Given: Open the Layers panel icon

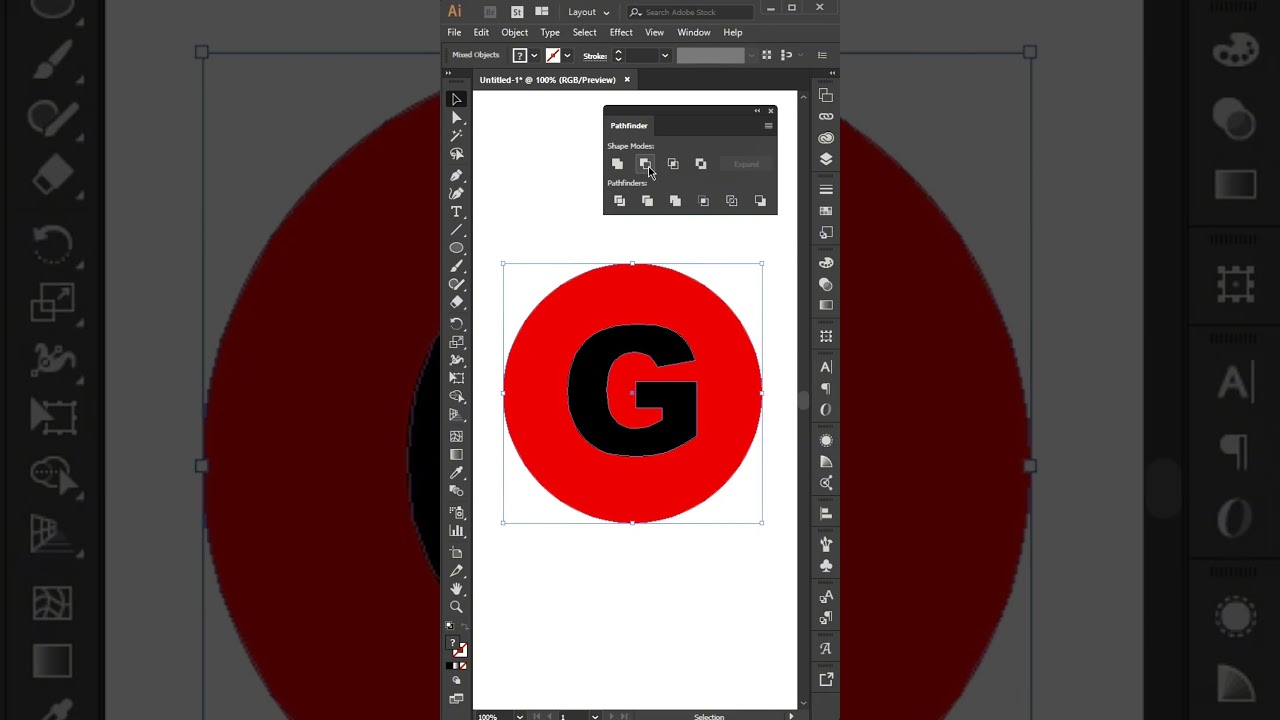Looking at the screenshot, I should 826,159.
